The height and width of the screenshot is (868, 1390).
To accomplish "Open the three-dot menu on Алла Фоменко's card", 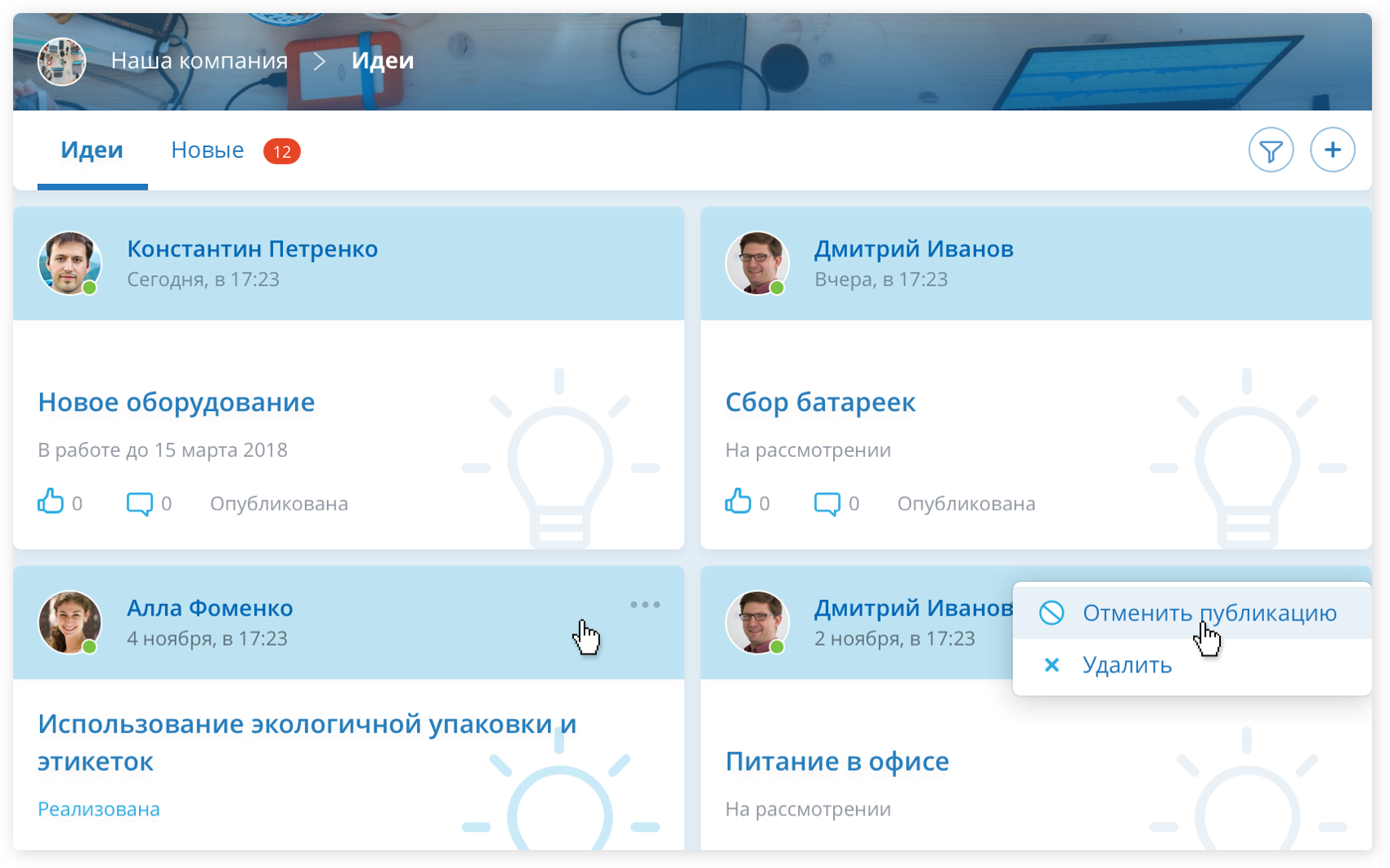I will point(645,605).
